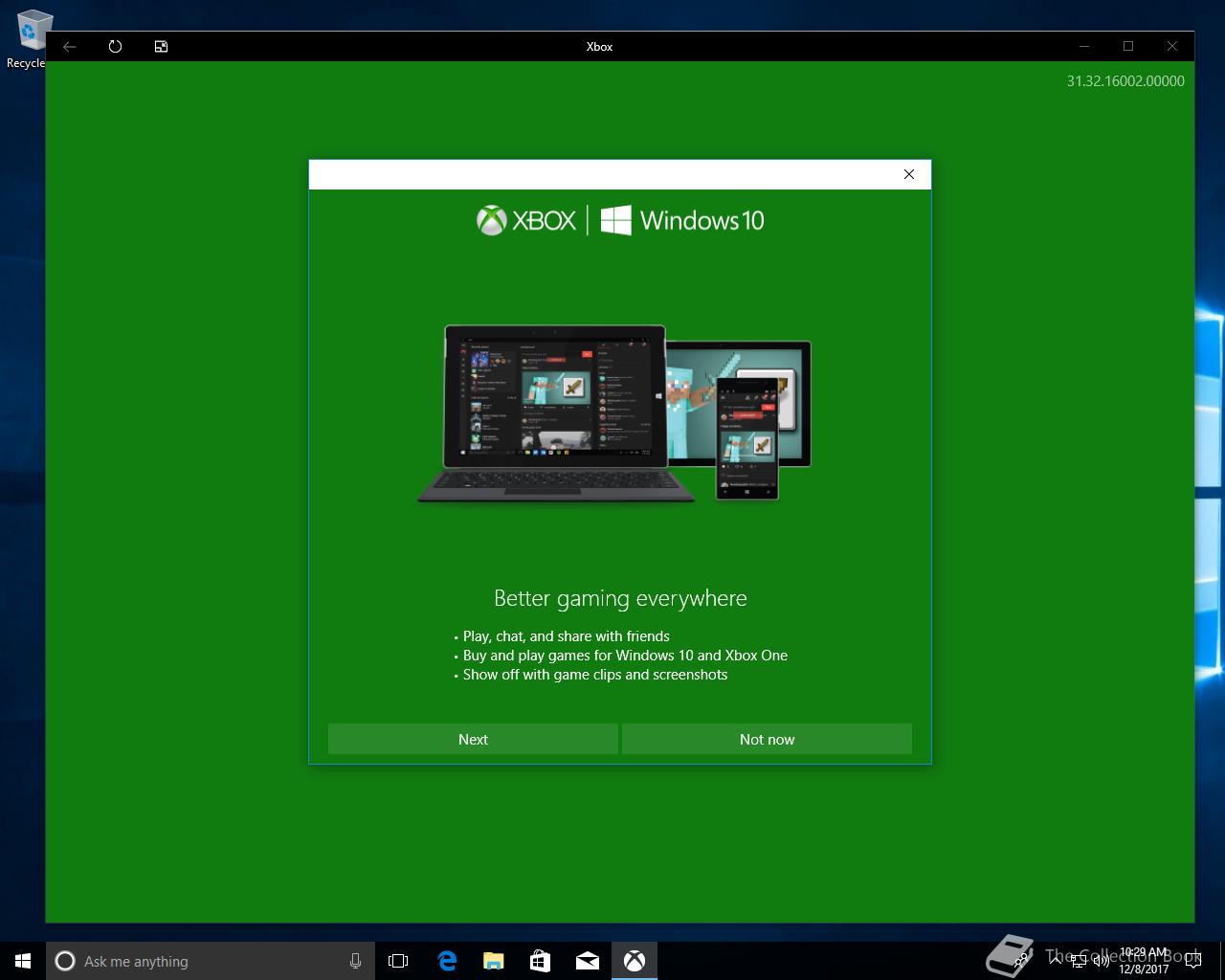Click the 'Buy and play games' bullet text
Image resolution: width=1225 pixels, height=980 pixels.
[625, 656]
